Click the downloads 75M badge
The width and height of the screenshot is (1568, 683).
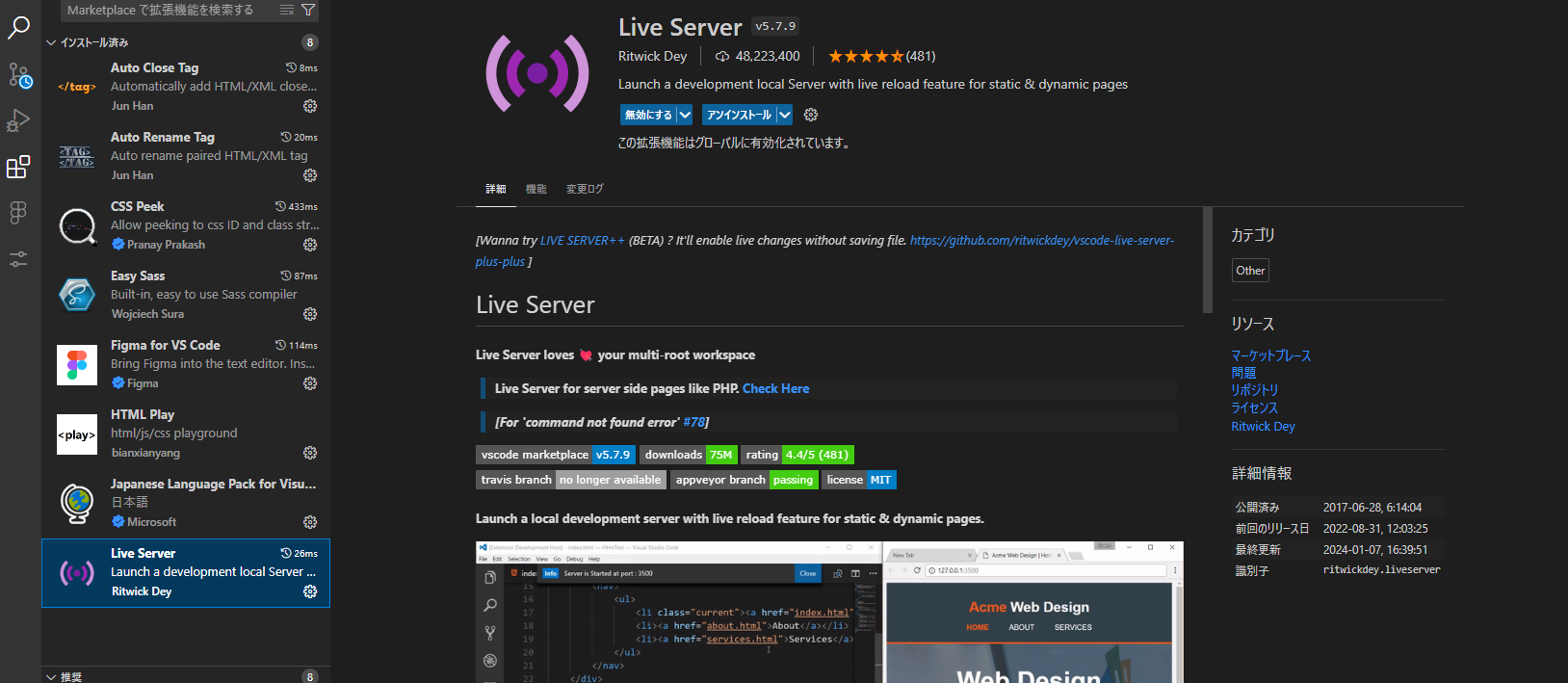click(x=688, y=455)
